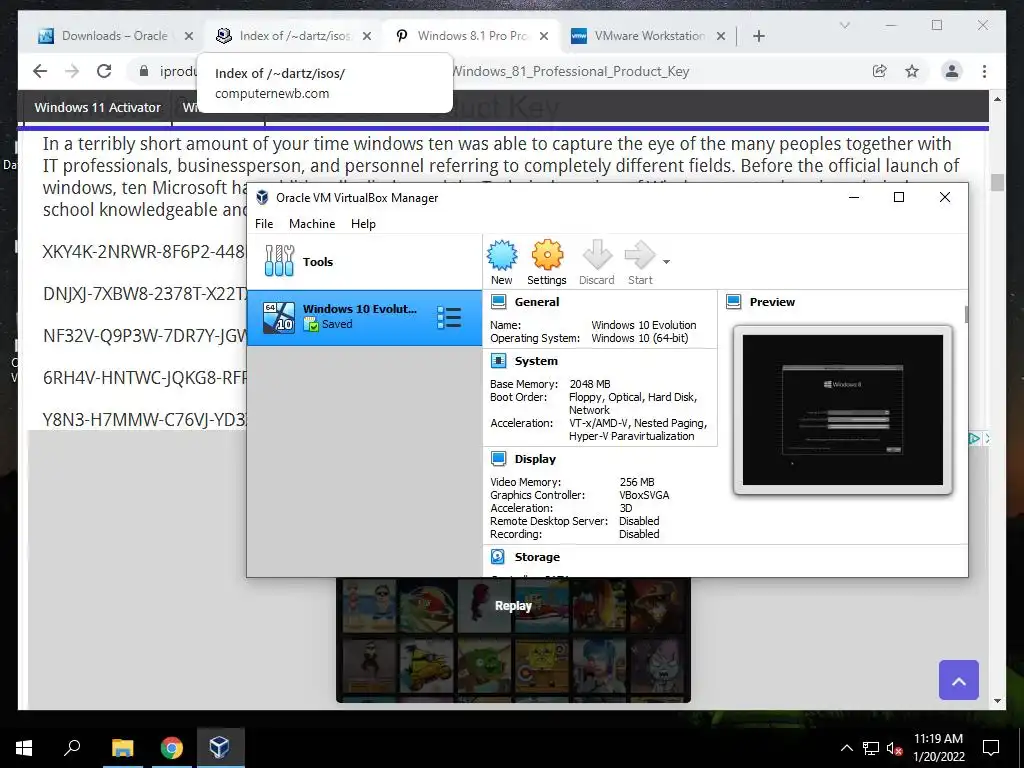The image size is (1024, 768).
Task: Click the Storage section header
Action: tap(537, 556)
